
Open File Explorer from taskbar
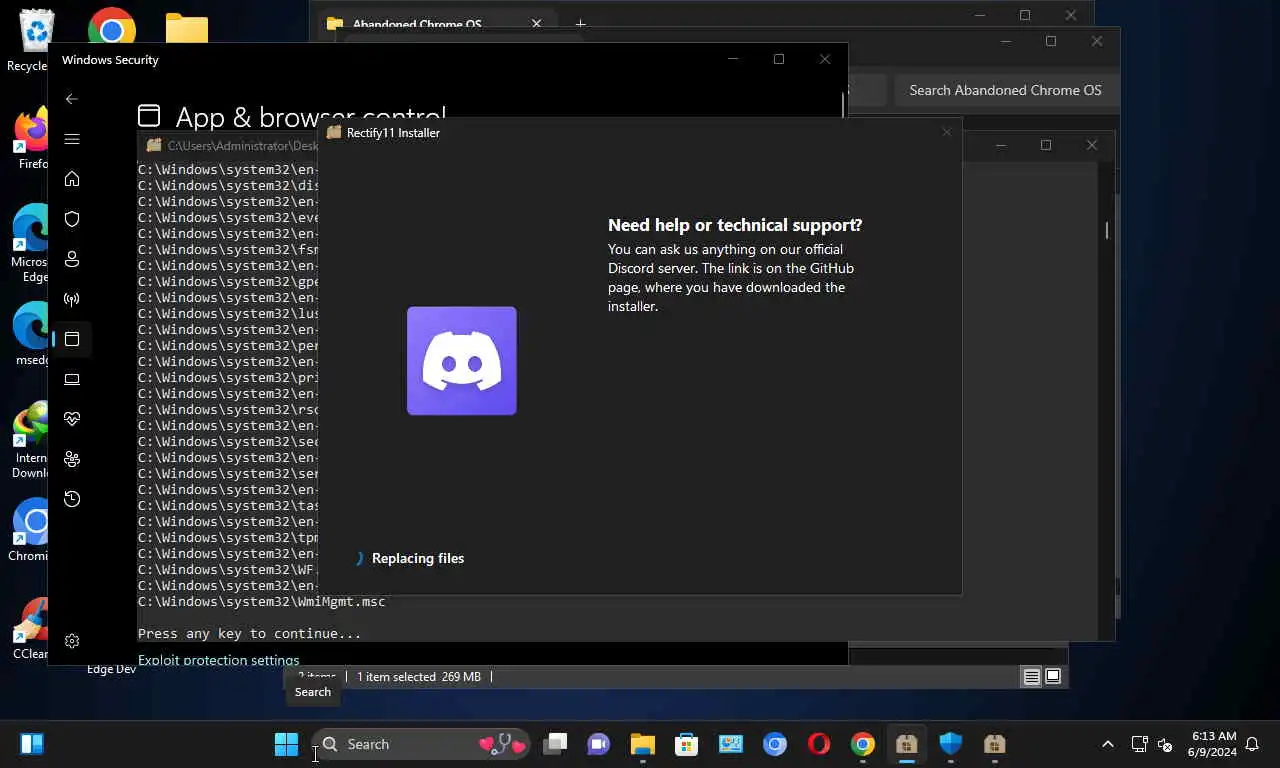point(642,744)
